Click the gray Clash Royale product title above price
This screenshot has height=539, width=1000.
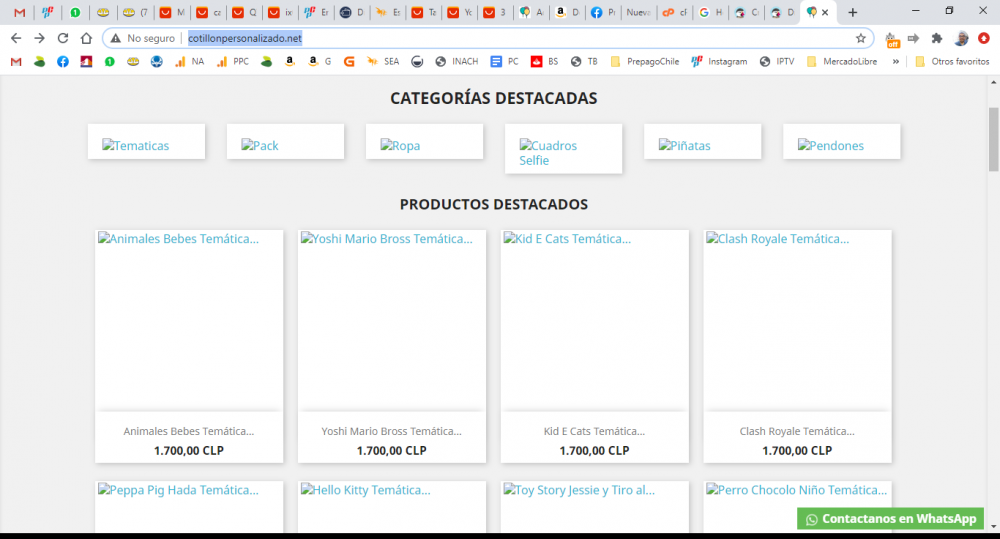tap(797, 431)
